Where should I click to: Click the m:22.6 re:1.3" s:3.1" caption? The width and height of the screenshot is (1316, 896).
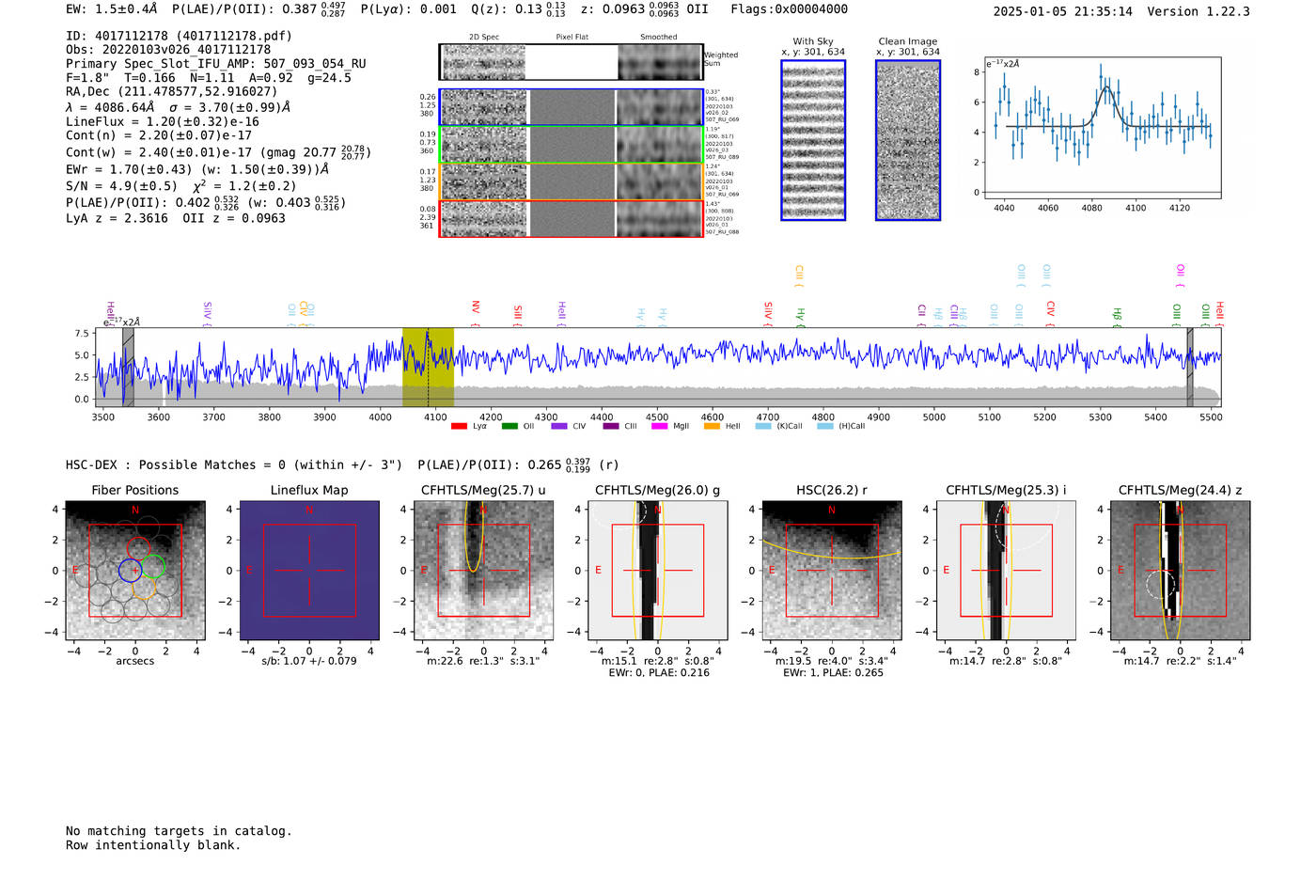[483, 661]
